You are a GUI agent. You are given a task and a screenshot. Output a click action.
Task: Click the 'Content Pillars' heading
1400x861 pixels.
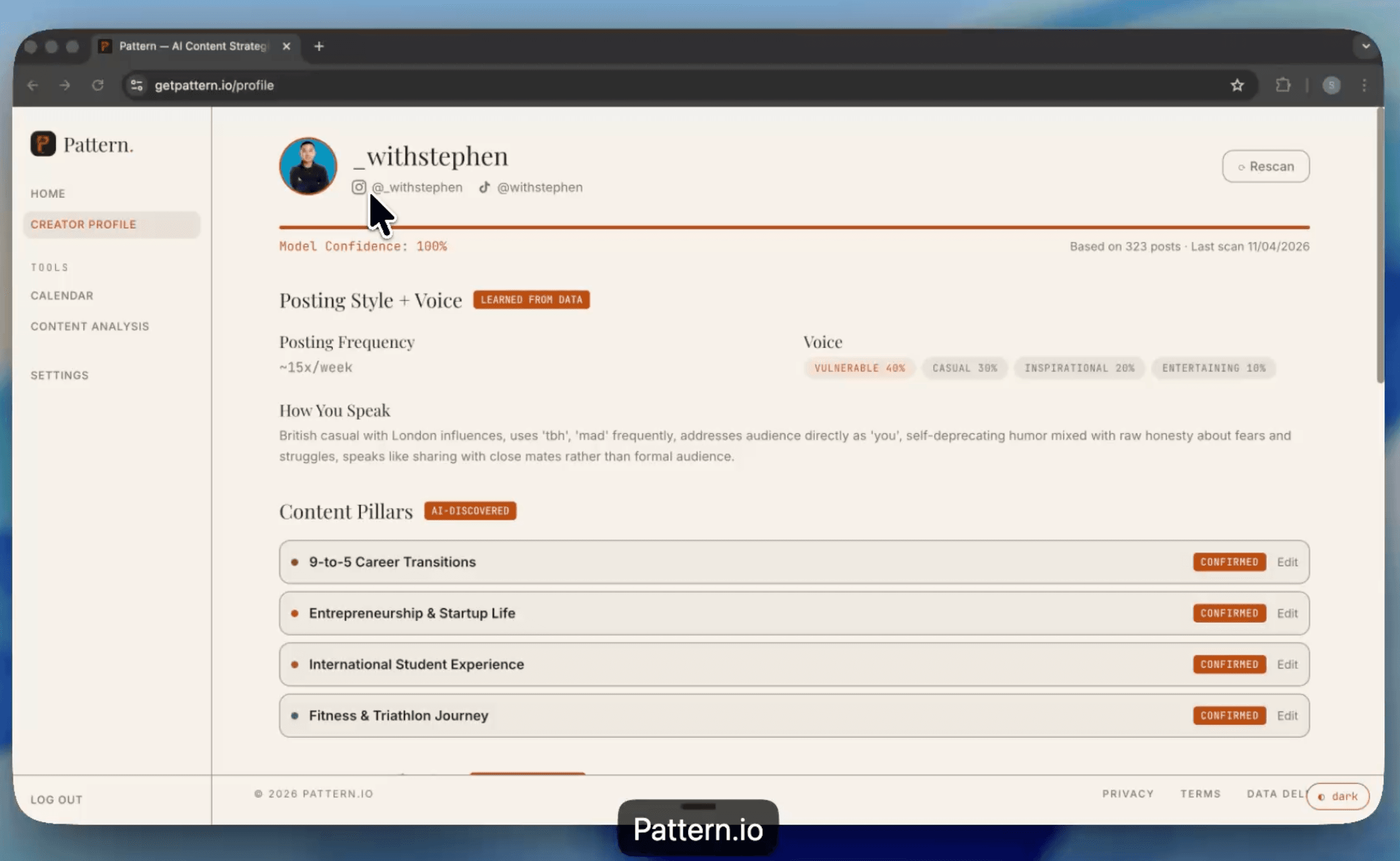pos(346,511)
